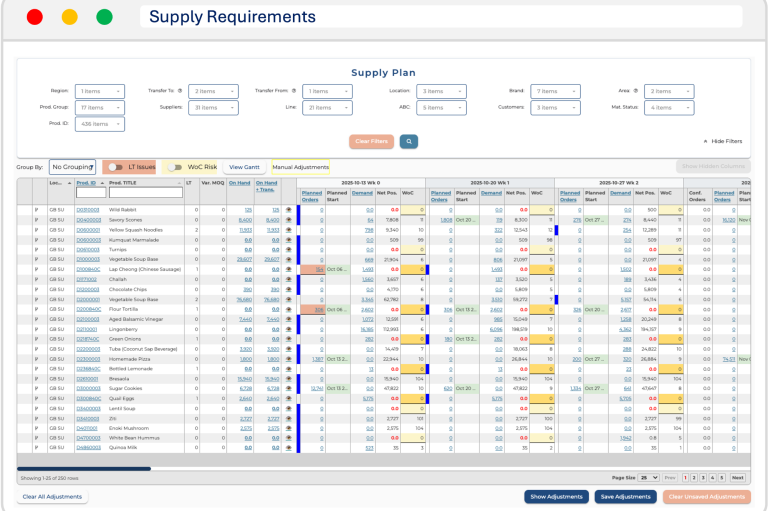768x511 pixels.
Task: Click the flag icon in Wild Rabbit row
Action: 37,210
